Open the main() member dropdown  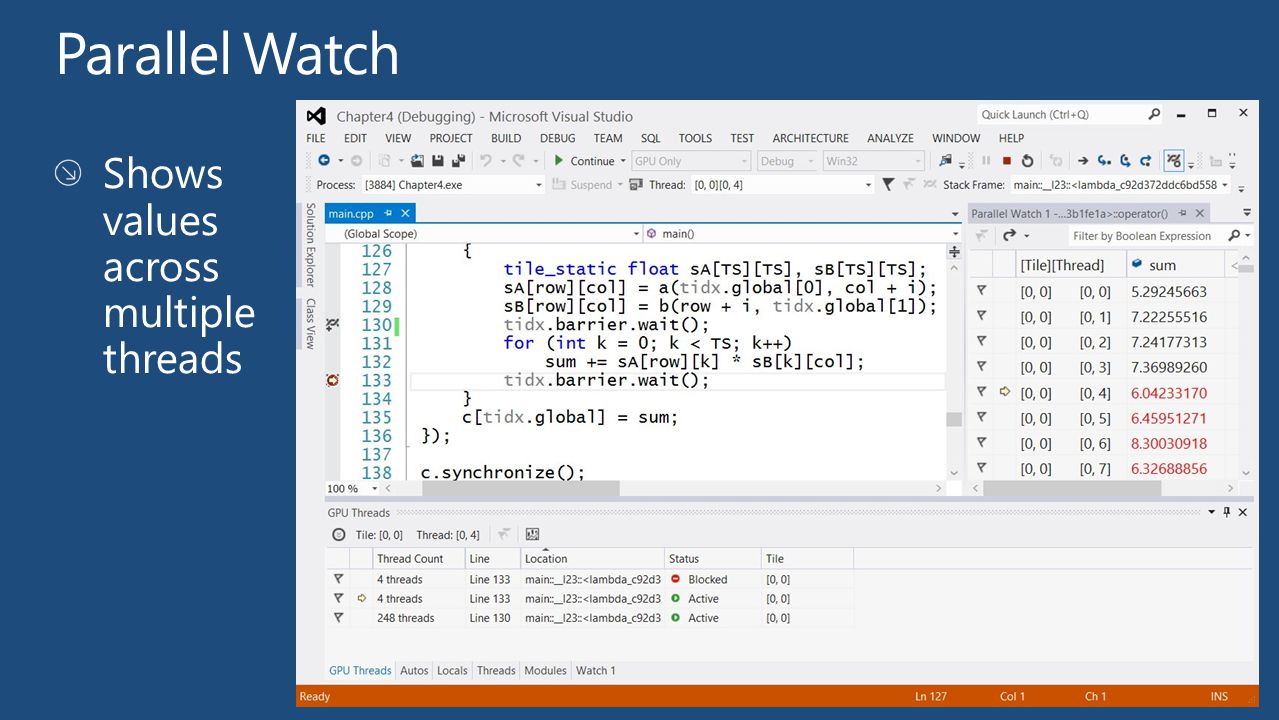point(803,233)
